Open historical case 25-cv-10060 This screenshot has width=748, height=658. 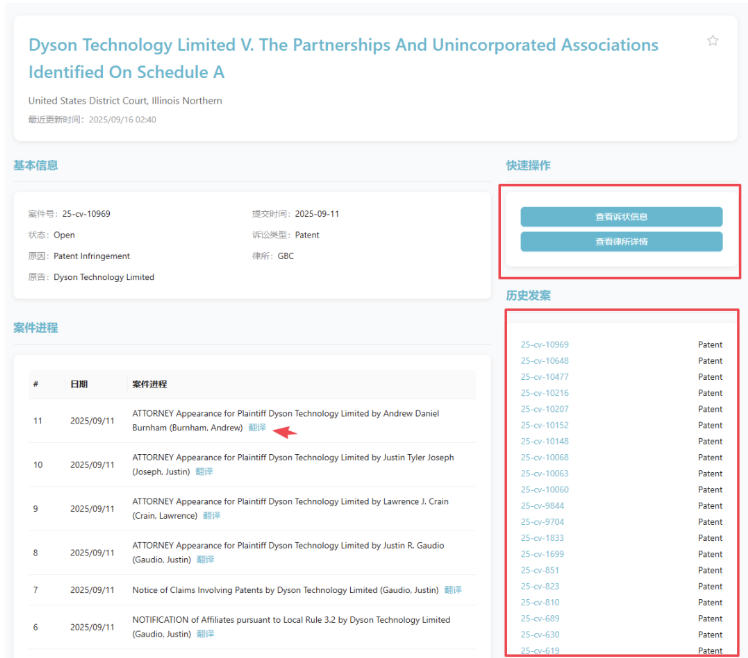544,490
